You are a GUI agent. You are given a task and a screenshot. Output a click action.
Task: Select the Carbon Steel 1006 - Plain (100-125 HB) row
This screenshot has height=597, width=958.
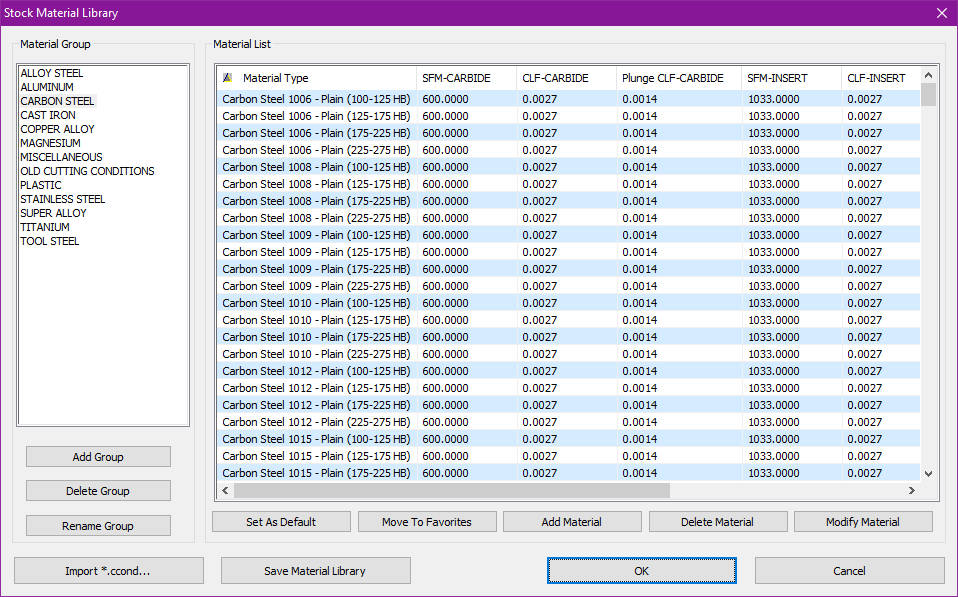[x=320, y=99]
